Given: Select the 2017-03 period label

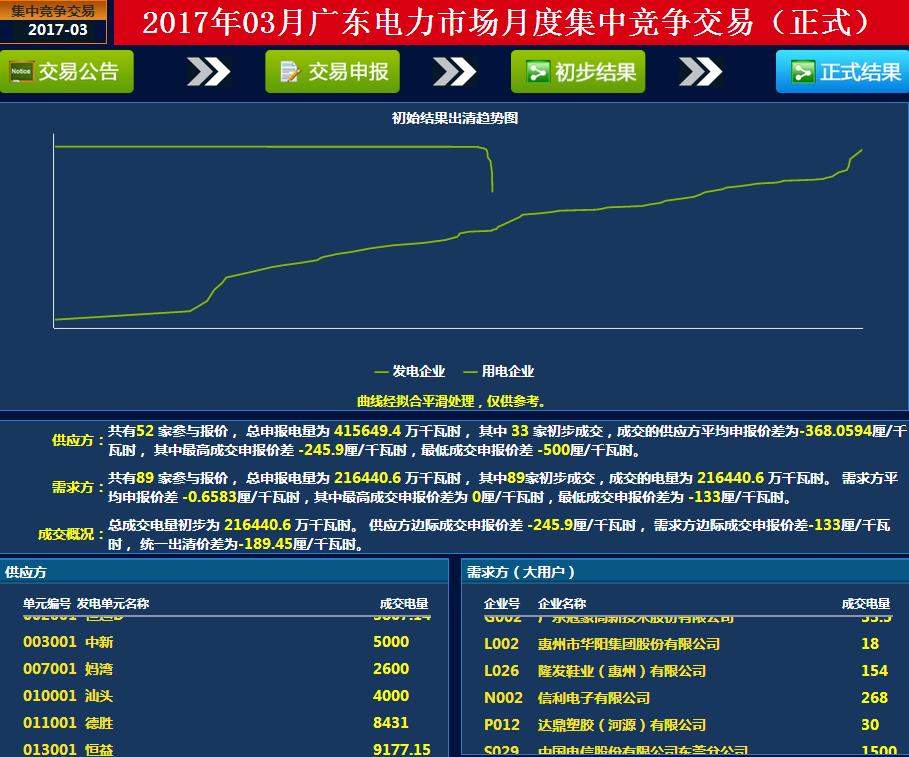Looking at the screenshot, I should pyautogui.click(x=56, y=30).
